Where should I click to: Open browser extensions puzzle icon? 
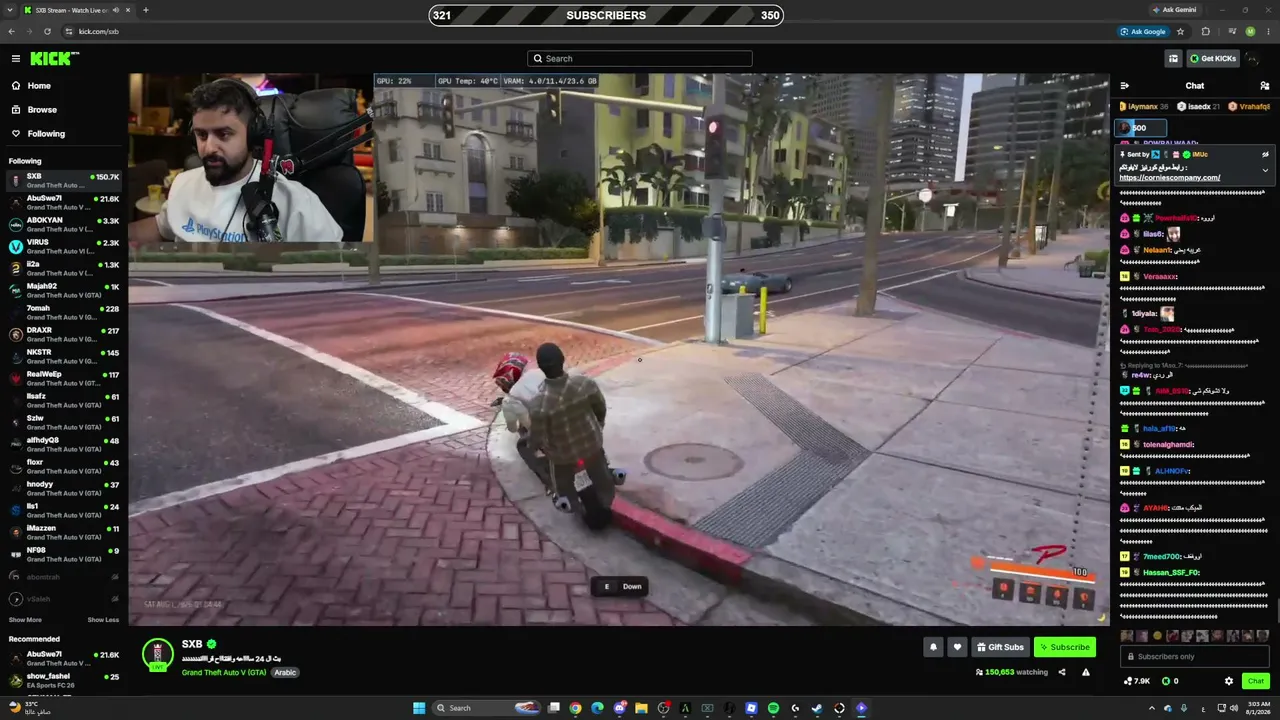(1205, 31)
